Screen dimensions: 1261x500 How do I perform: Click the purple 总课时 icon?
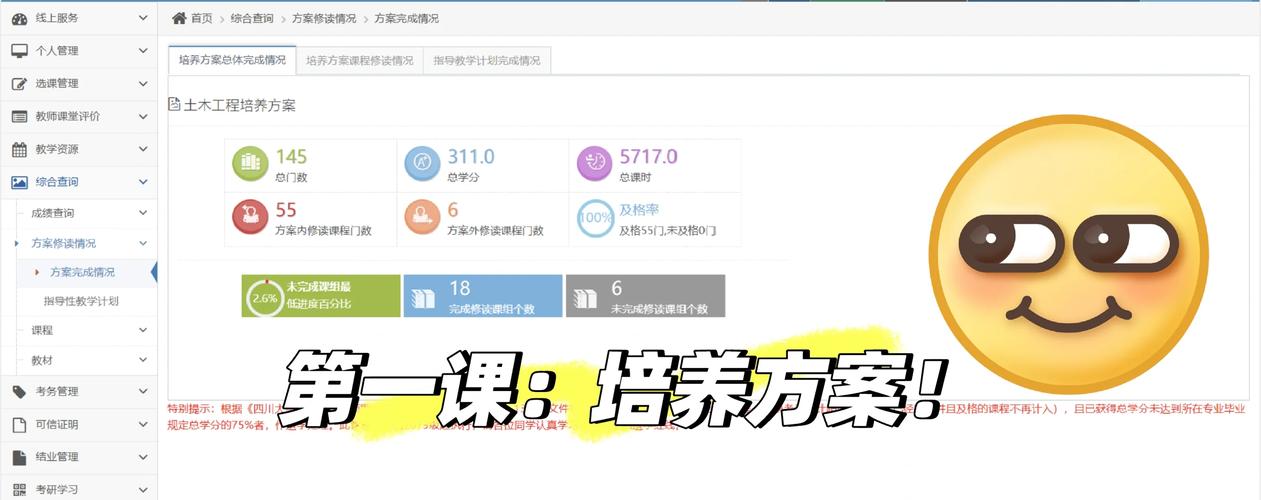pyautogui.click(x=594, y=165)
